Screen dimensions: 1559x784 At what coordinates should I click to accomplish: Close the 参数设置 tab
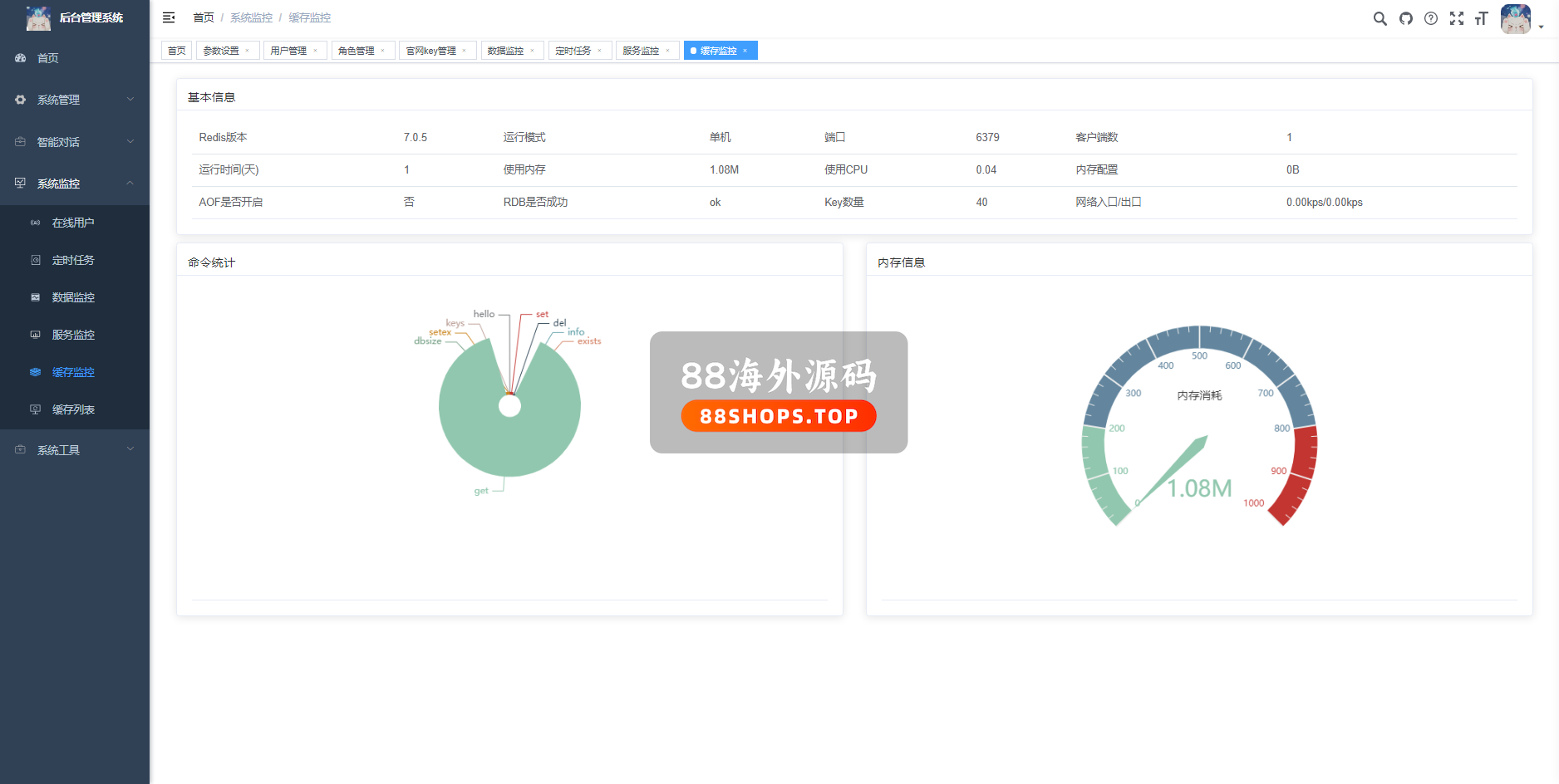point(248,51)
